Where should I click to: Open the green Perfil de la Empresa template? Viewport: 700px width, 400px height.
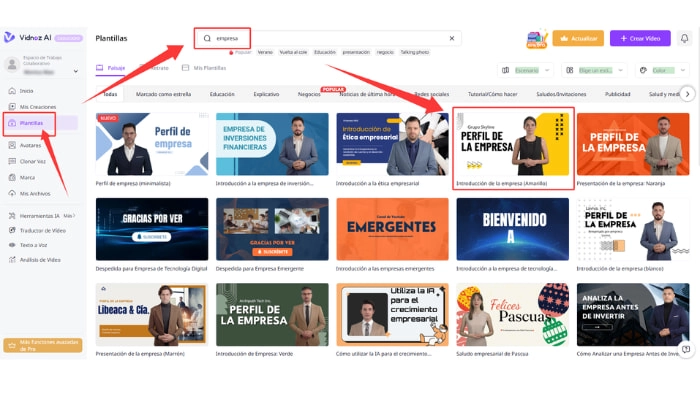(x=272, y=314)
